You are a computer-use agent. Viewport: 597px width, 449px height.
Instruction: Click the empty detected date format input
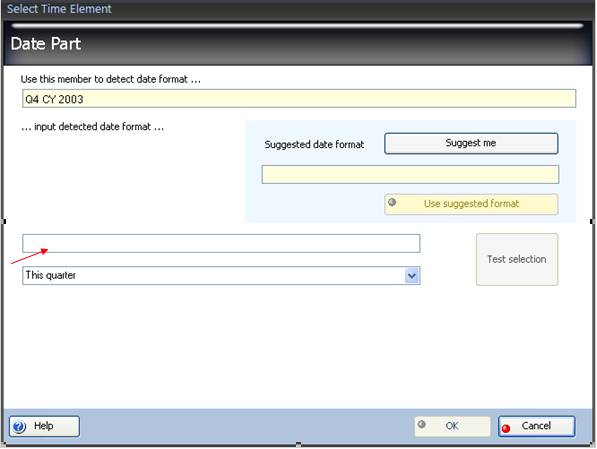(x=221, y=243)
